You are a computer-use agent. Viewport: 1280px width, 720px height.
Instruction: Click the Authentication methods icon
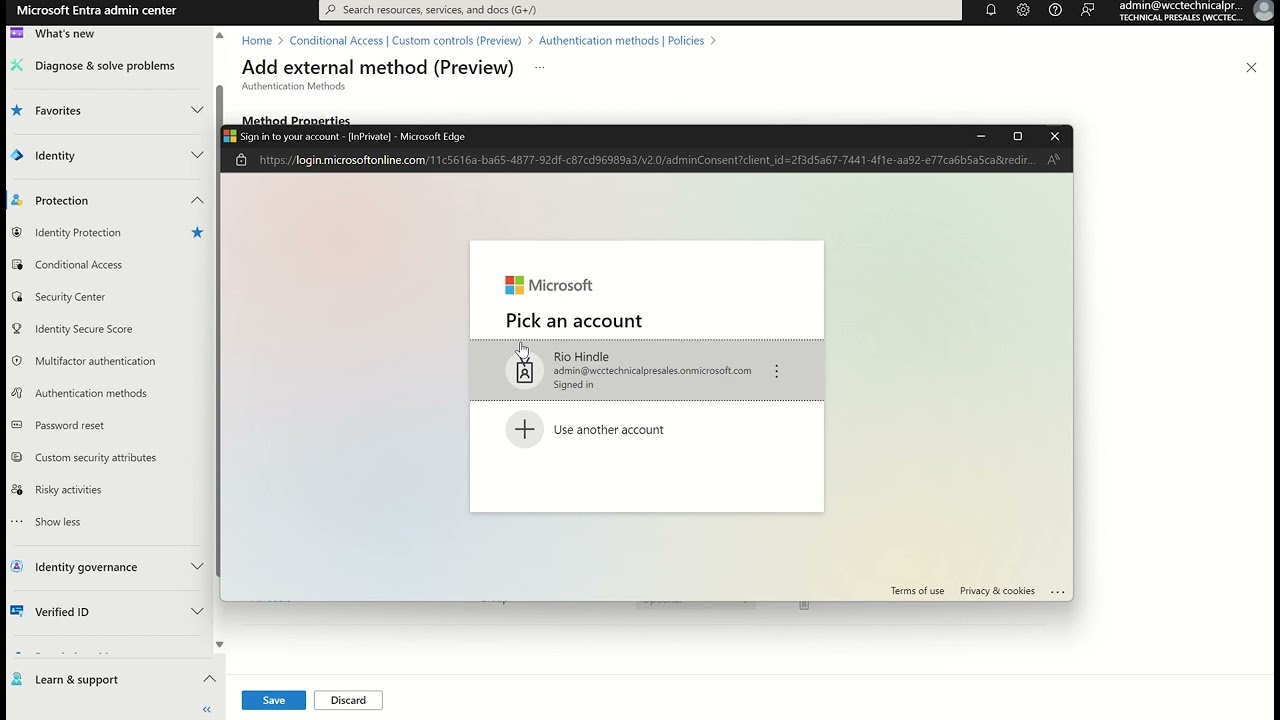[x=16, y=393]
